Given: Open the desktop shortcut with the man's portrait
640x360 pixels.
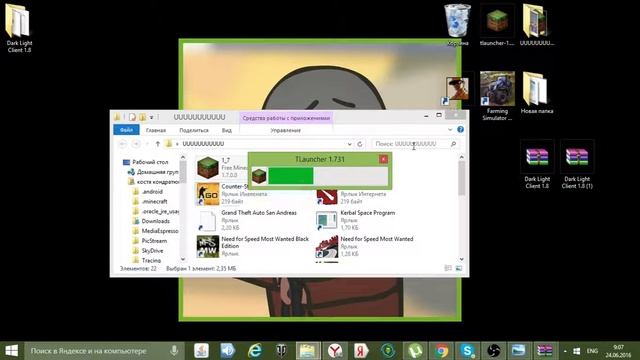Looking at the screenshot, I should tap(457, 89).
